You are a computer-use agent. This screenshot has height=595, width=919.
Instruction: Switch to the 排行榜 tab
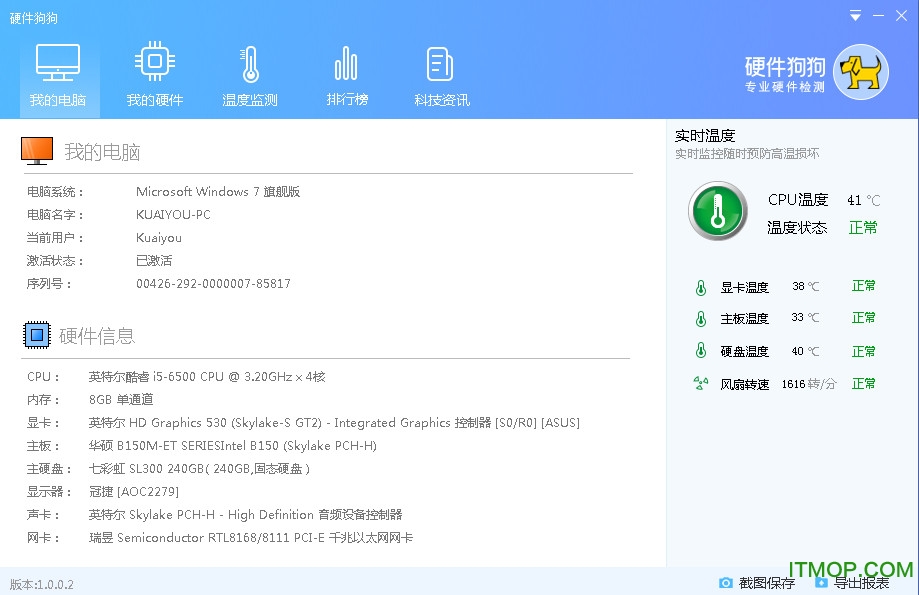coord(346,75)
